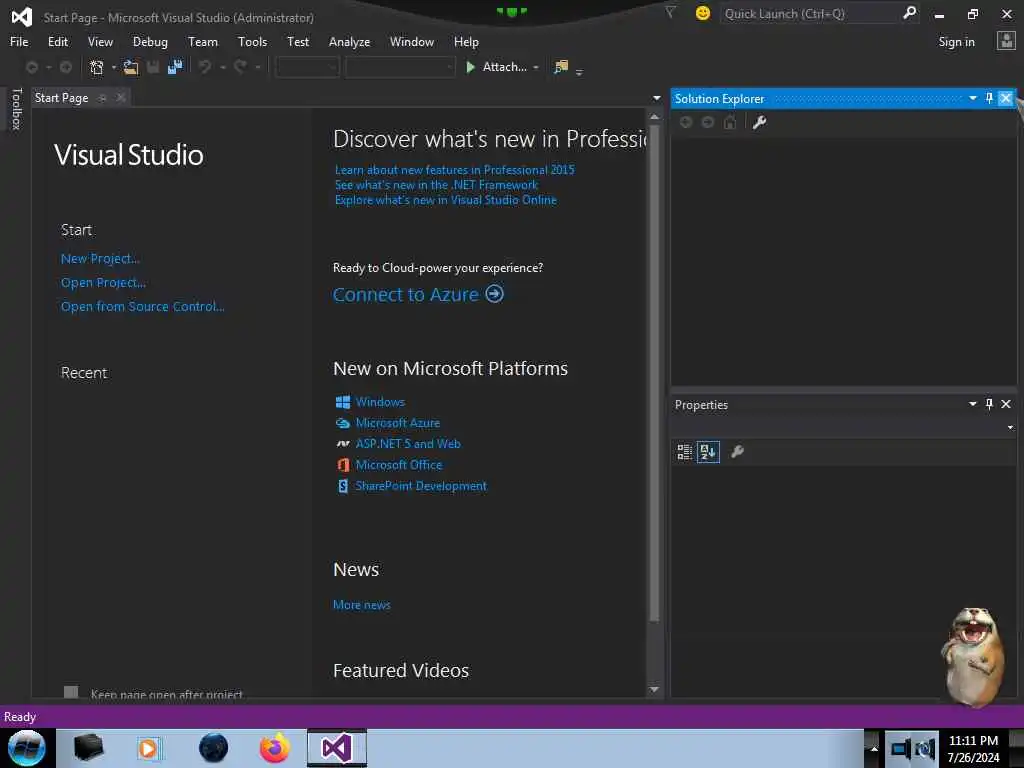The width and height of the screenshot is (1024, 768).
Task: Click the Navigate Forward toolbar icon
Action: coord(66,67)
